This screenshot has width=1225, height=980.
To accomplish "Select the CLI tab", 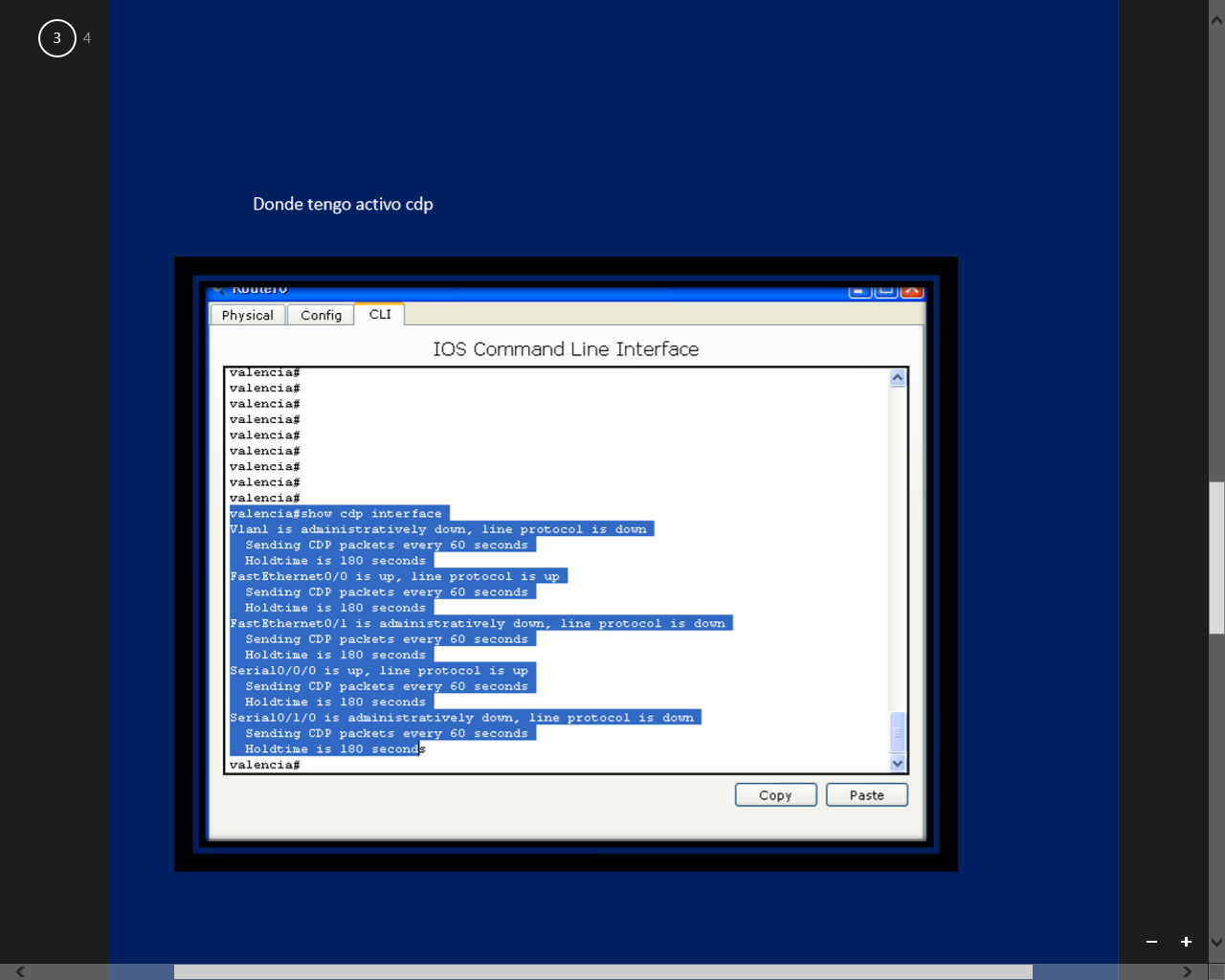I will (x=380, y=314).
